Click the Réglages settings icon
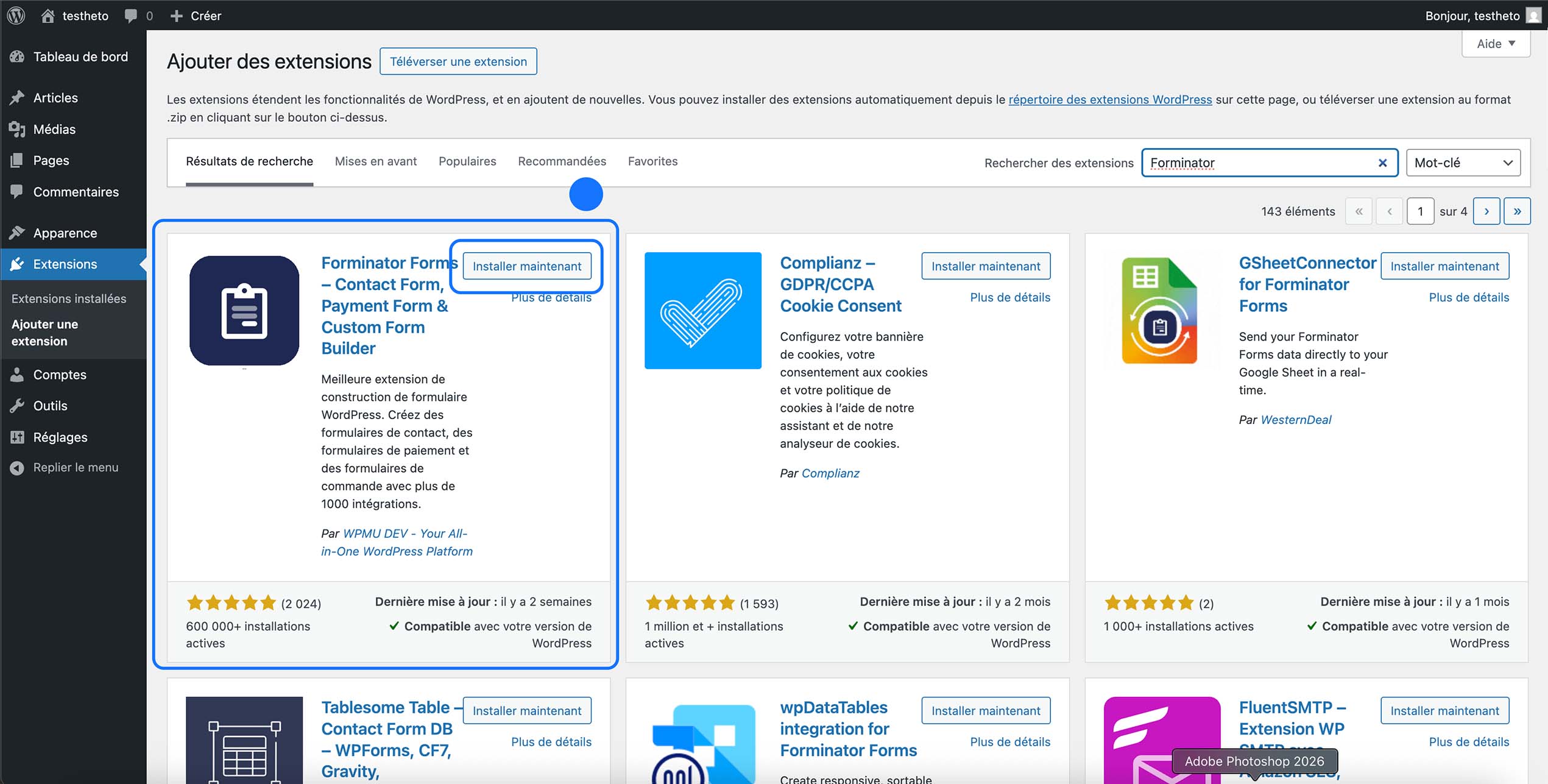This screenshot has width=1548, height=784. (18, 437)
